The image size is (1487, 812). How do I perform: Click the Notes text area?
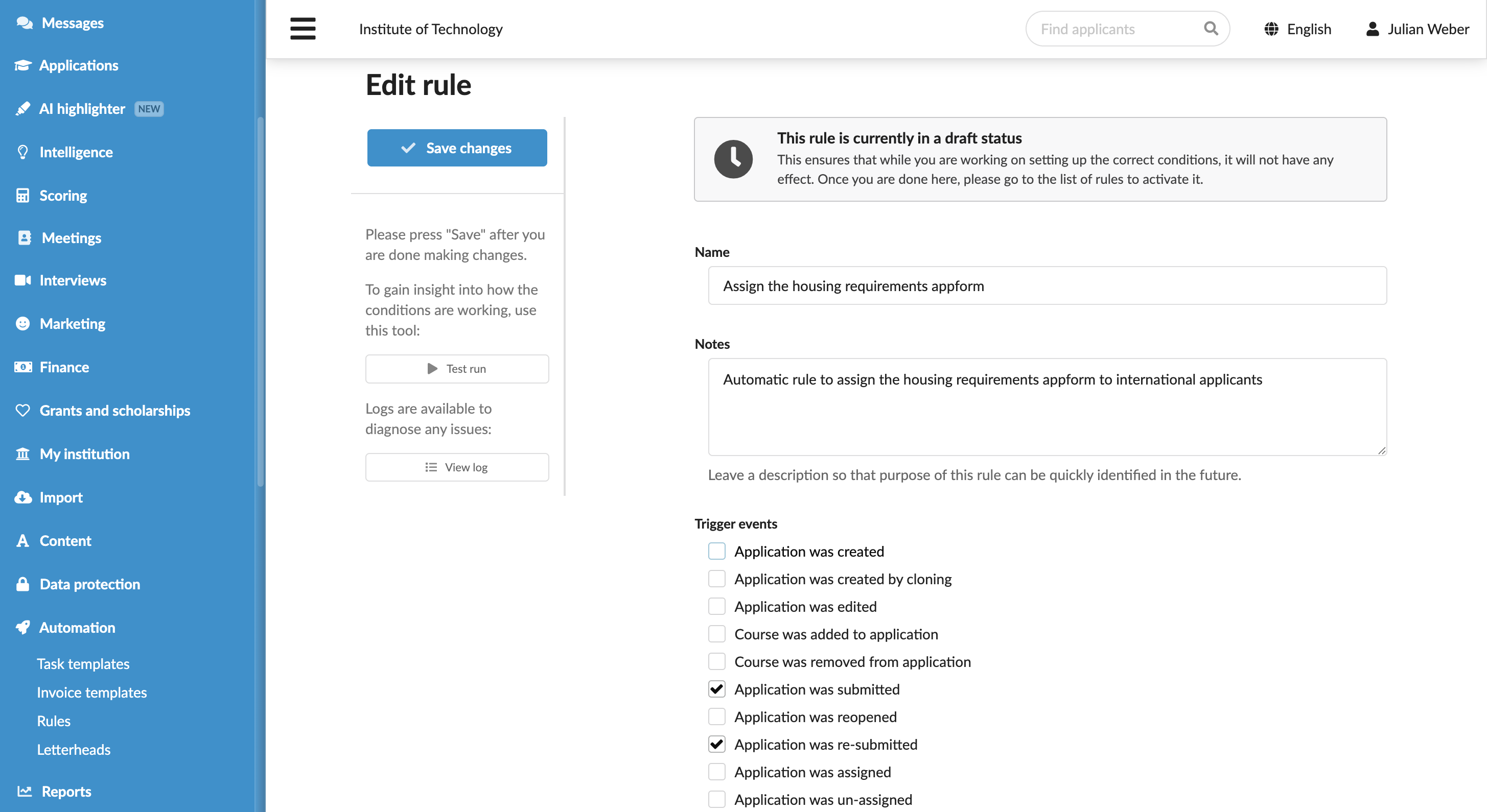[1047, 407]
